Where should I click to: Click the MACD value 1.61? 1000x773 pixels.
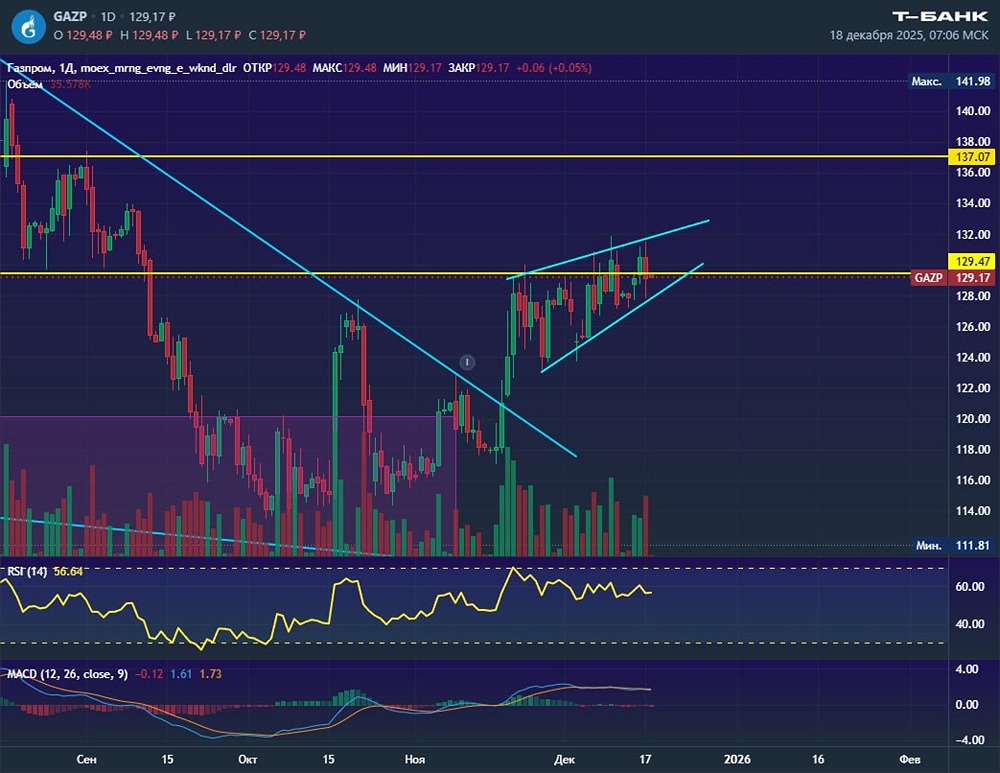click(181, 674)
